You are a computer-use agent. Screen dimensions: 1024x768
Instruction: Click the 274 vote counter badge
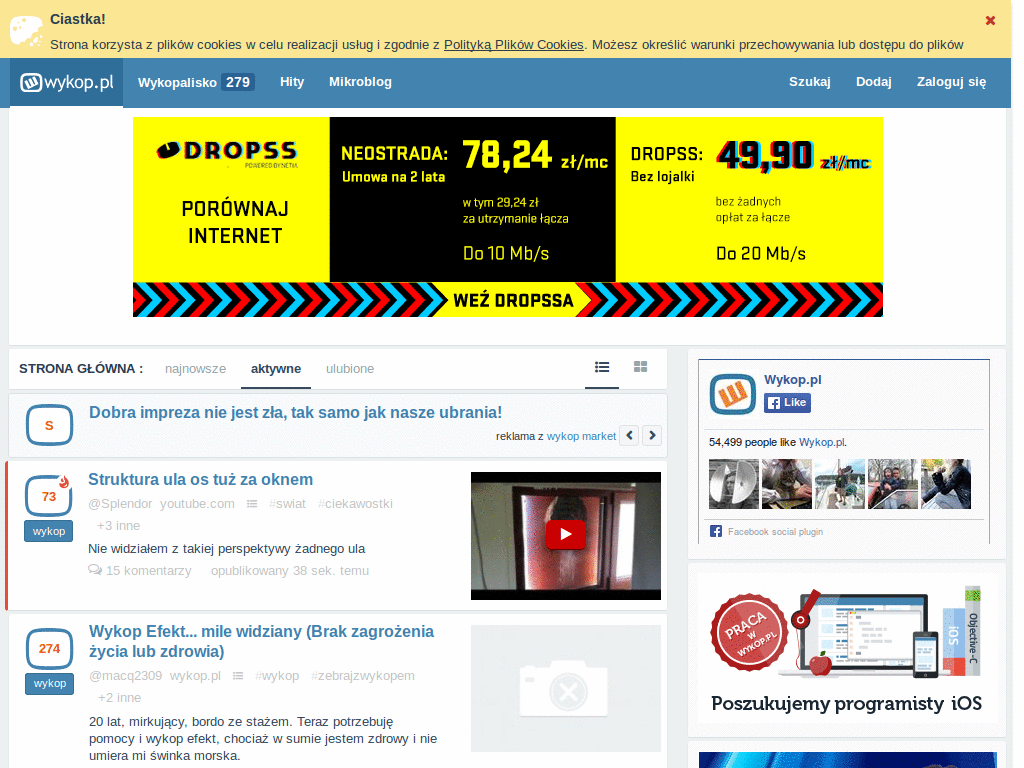[x=49, y=648]
